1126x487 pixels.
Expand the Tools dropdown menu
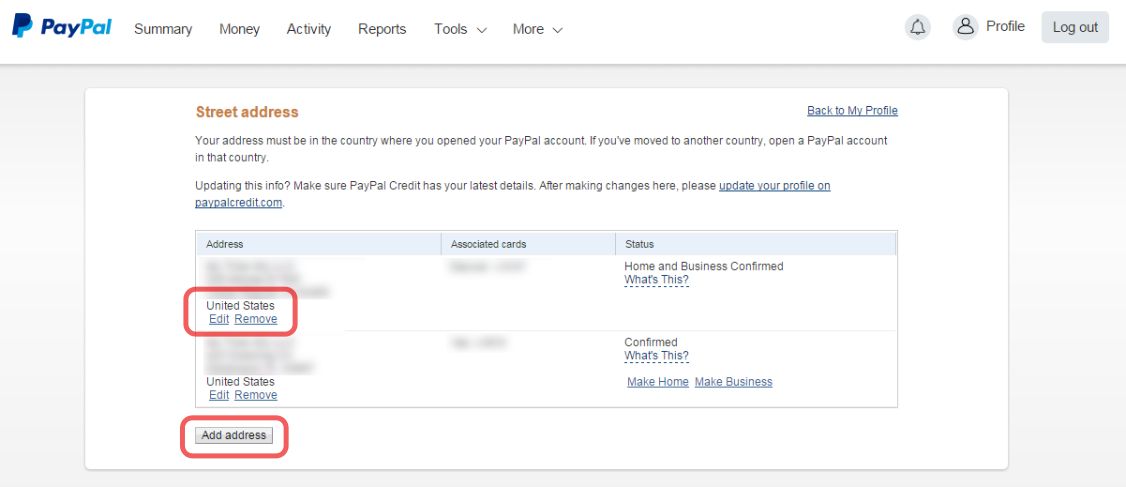460,29
